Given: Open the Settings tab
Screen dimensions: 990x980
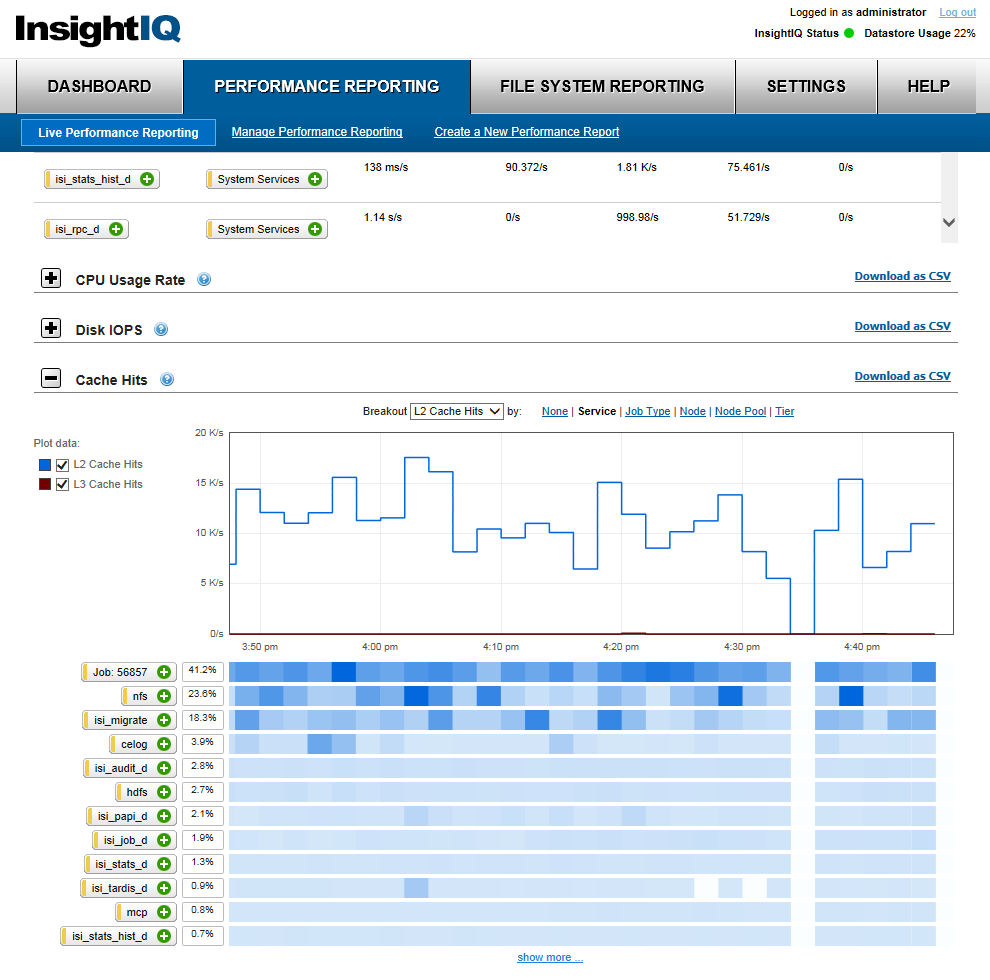Looking at the screenshot, I should 806,87.
